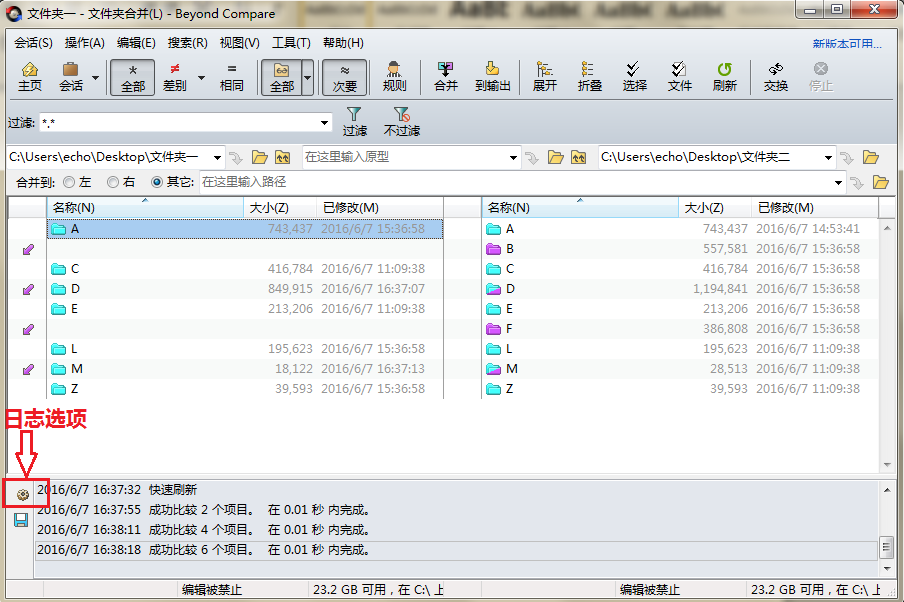Open the 过滤 filter pattern dropdown

point(323,122)
